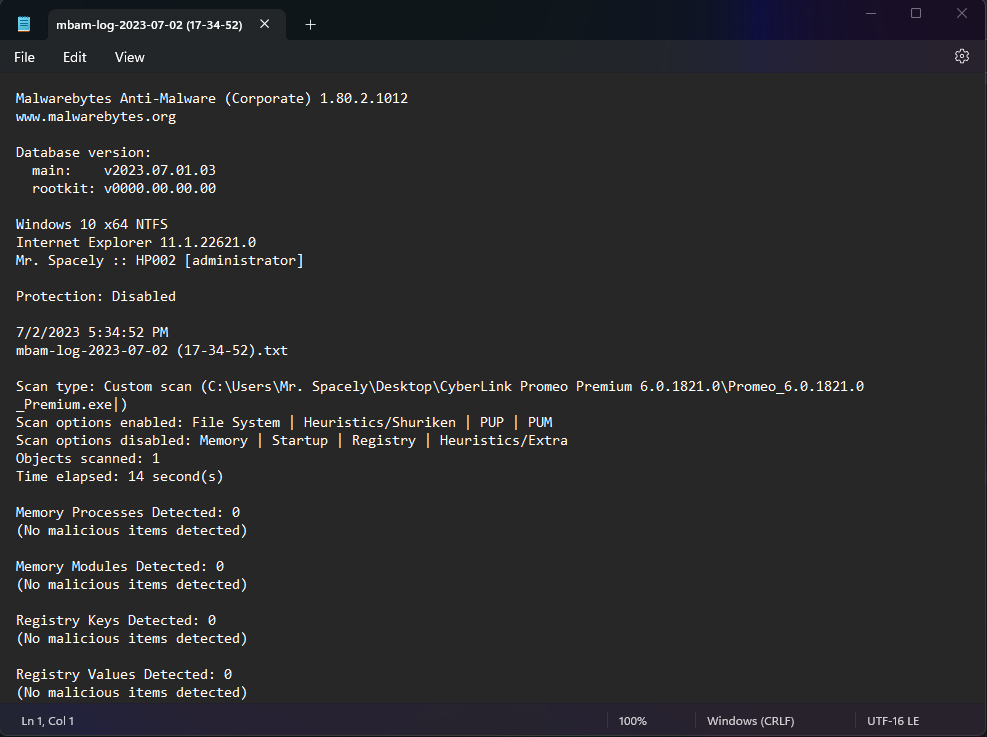Click the 'Database version:' line
The image size is (987, 737).
pos(83,153)
